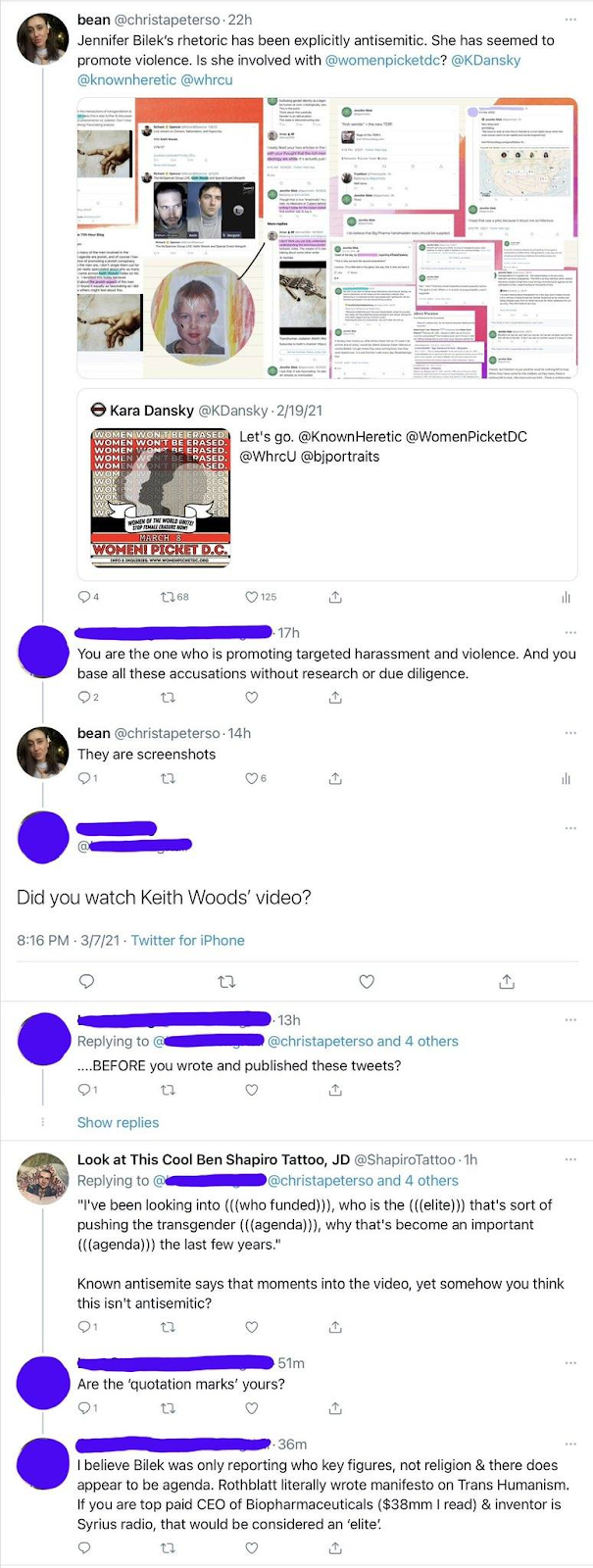This screenshot has width=593, height=1568.
Task: Like the 'Did you watch Keith Woods' tweet
Action: [367, 981]
